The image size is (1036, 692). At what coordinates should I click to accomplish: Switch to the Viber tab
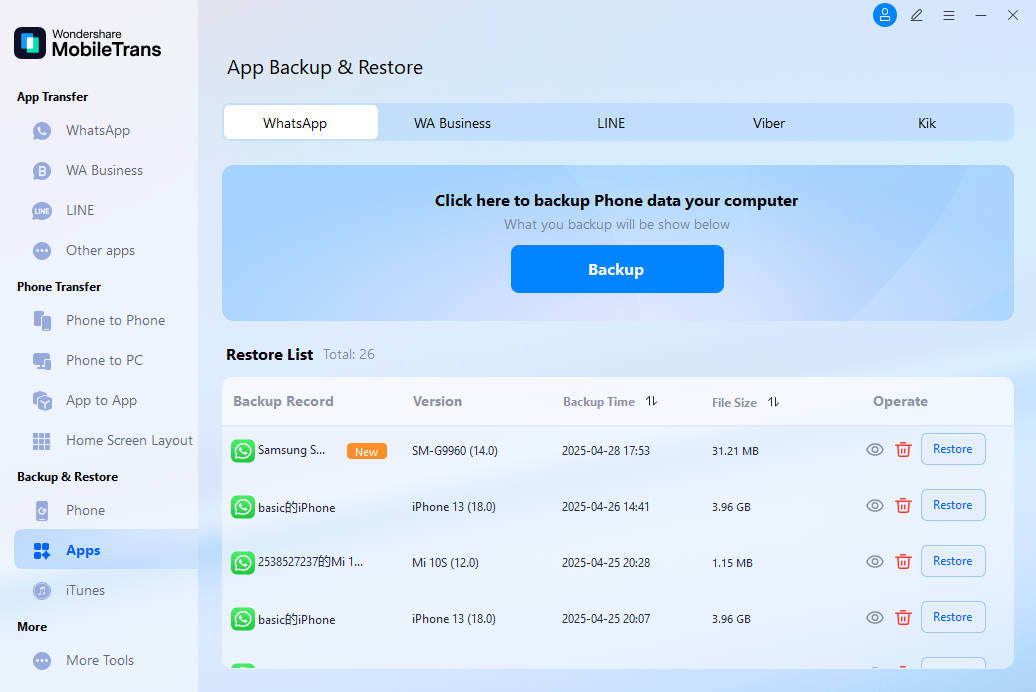pyautogui.click(x=769, y=123)
